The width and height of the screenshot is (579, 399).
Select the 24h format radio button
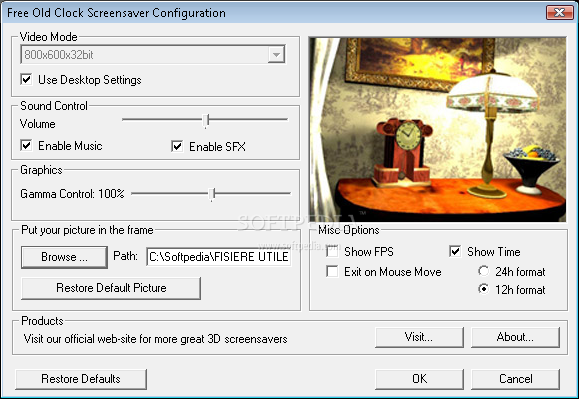coord(483,271)
